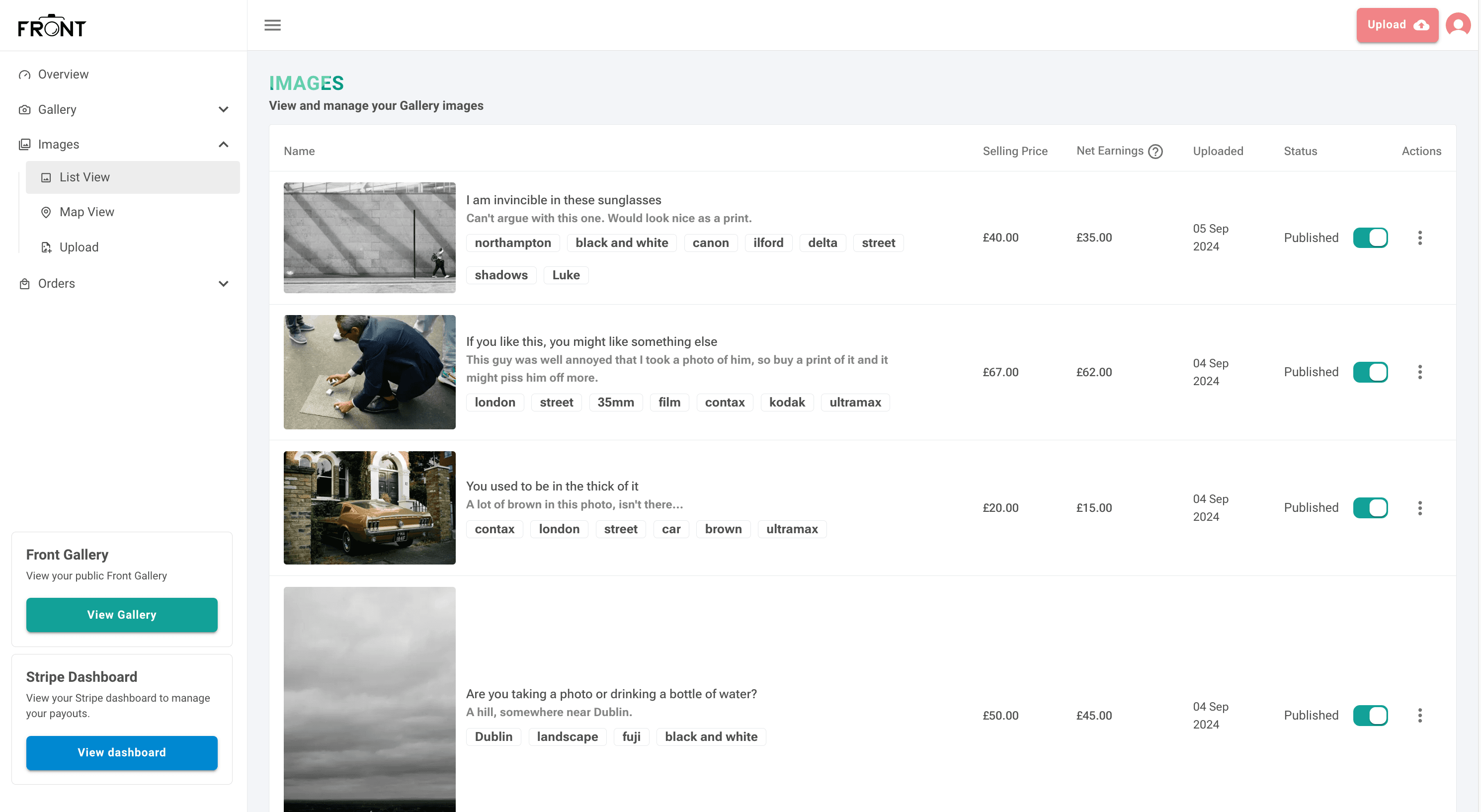1481x812 pixels.
Task: Click the 'ilford' tag
Action: (768, 244)
